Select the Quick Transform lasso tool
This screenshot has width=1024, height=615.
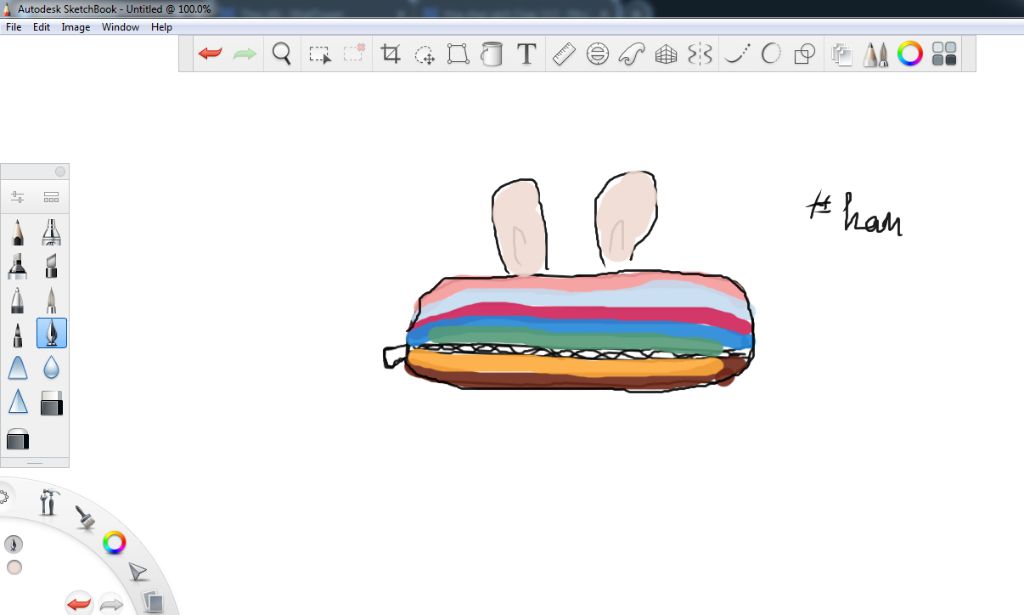(424, 54)
